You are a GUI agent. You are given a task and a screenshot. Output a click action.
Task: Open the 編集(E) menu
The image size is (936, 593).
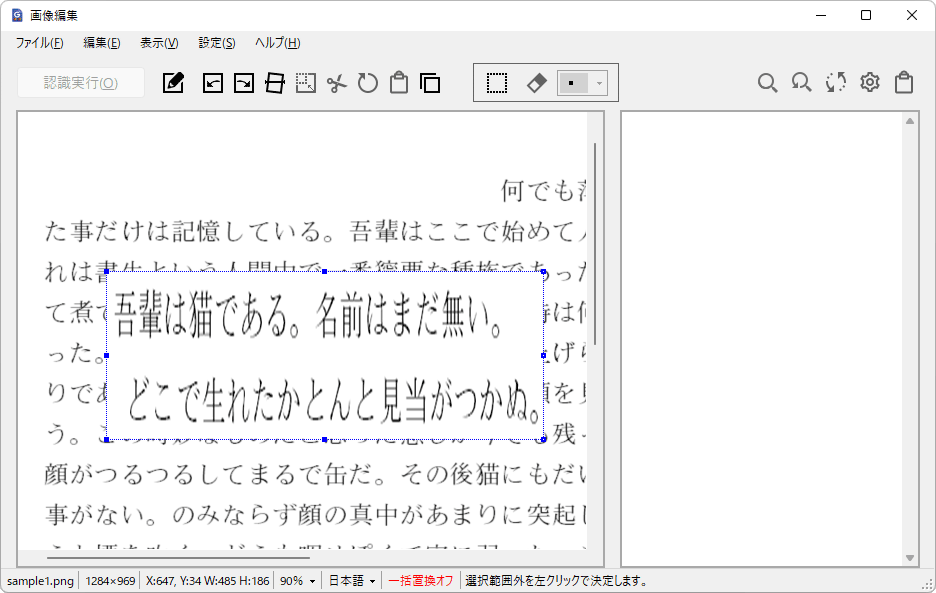pyautogui.click(x=101, y=42)
